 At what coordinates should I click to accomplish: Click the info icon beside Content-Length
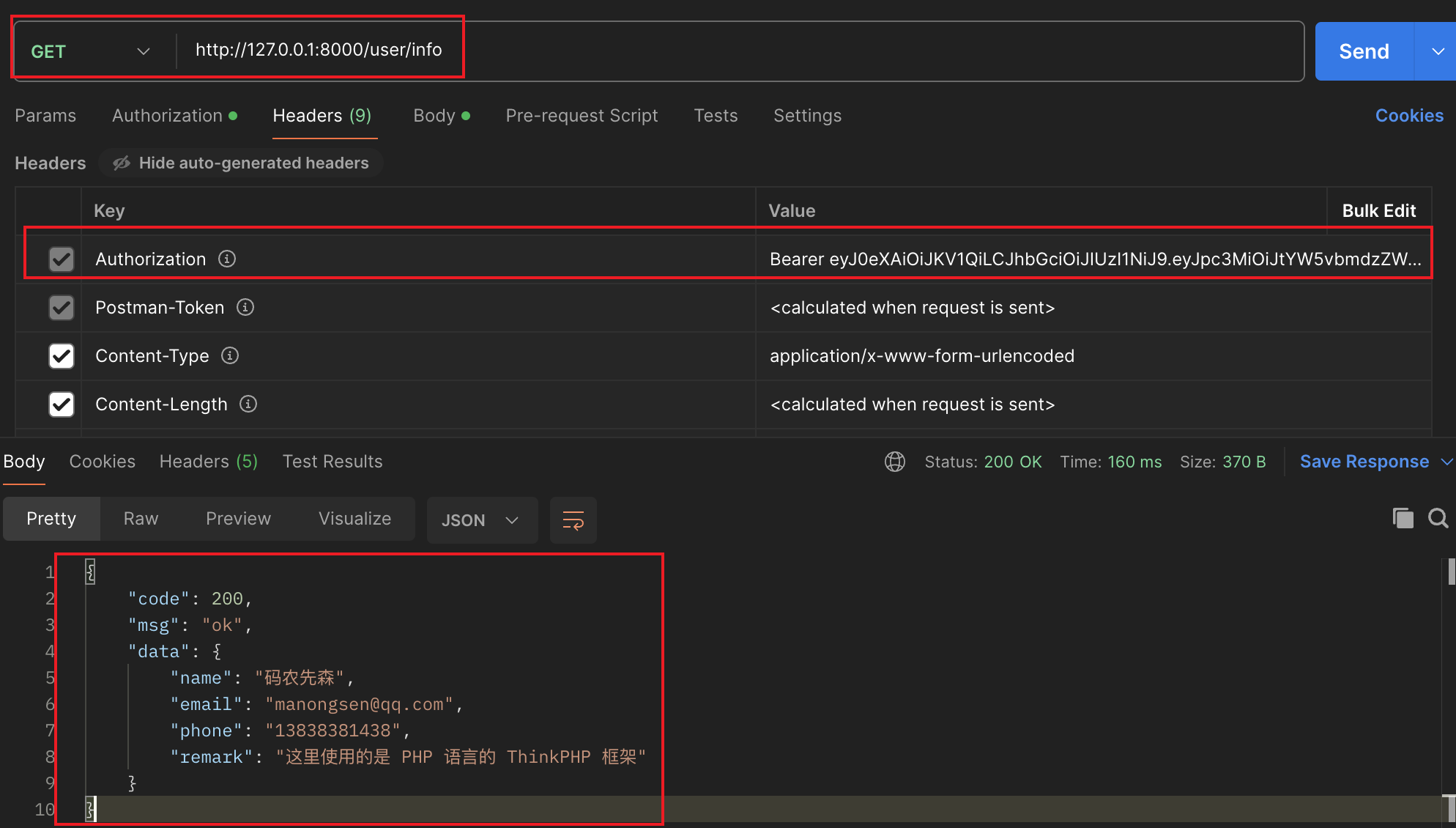248,404
